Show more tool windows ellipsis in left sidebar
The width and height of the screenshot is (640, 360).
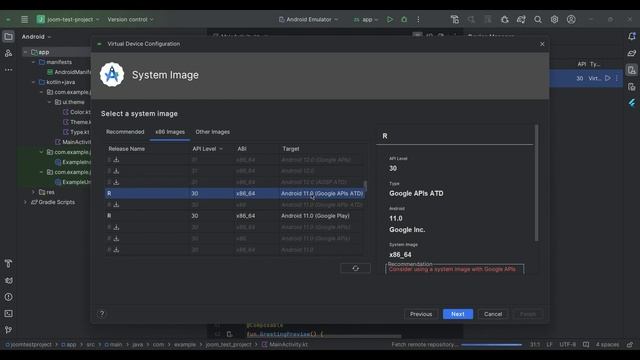8,70
